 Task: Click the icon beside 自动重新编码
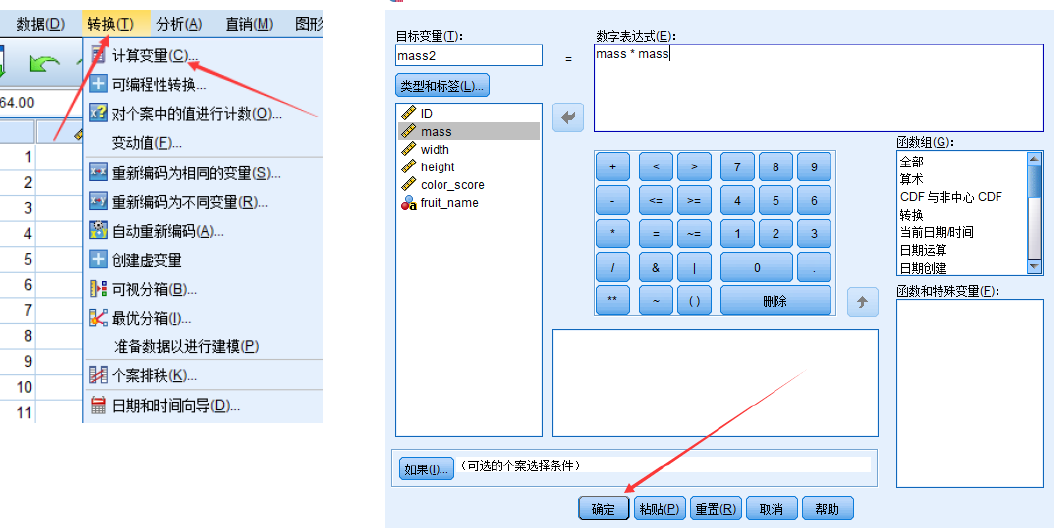[98, 230]
